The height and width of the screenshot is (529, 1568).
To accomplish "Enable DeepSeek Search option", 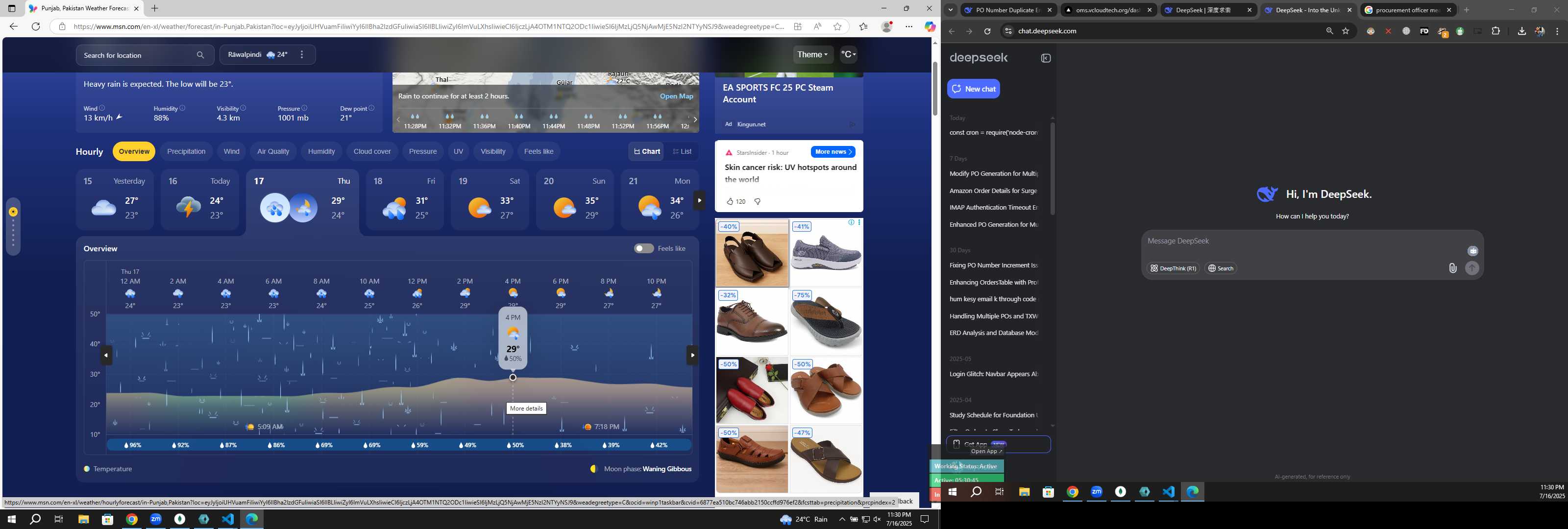I will [x=1221, y=268].
